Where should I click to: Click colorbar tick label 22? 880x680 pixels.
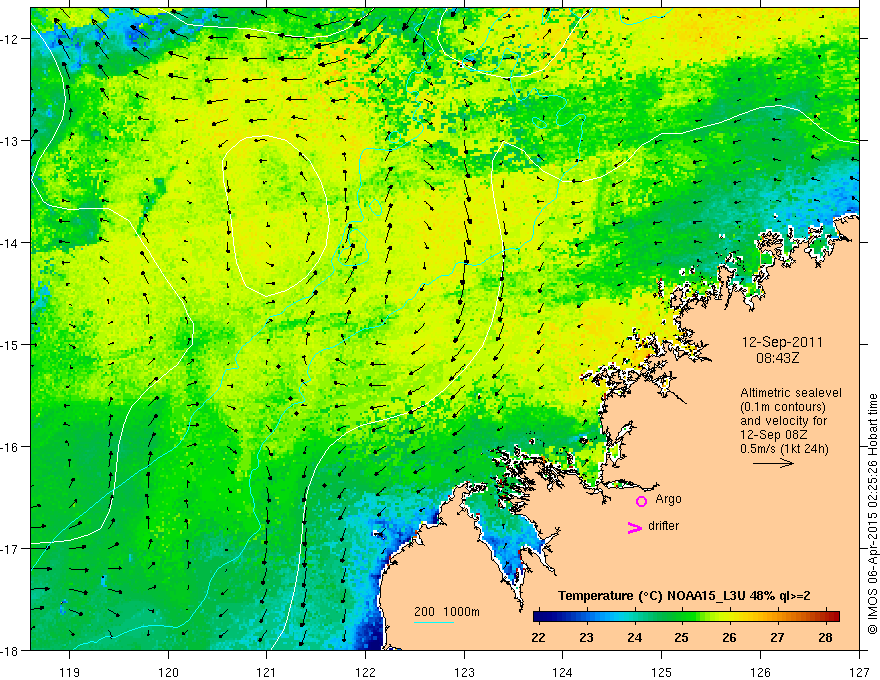click(538, 637)
